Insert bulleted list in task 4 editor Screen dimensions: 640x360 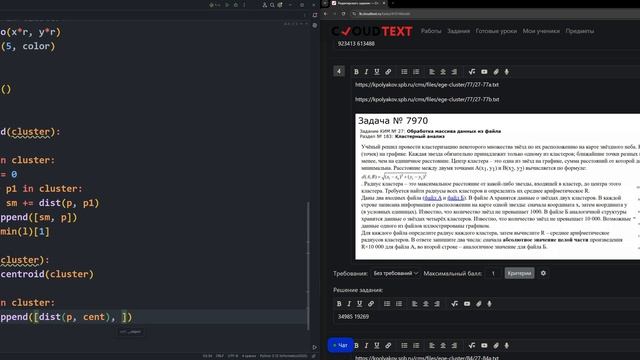[x=404, y=72]
